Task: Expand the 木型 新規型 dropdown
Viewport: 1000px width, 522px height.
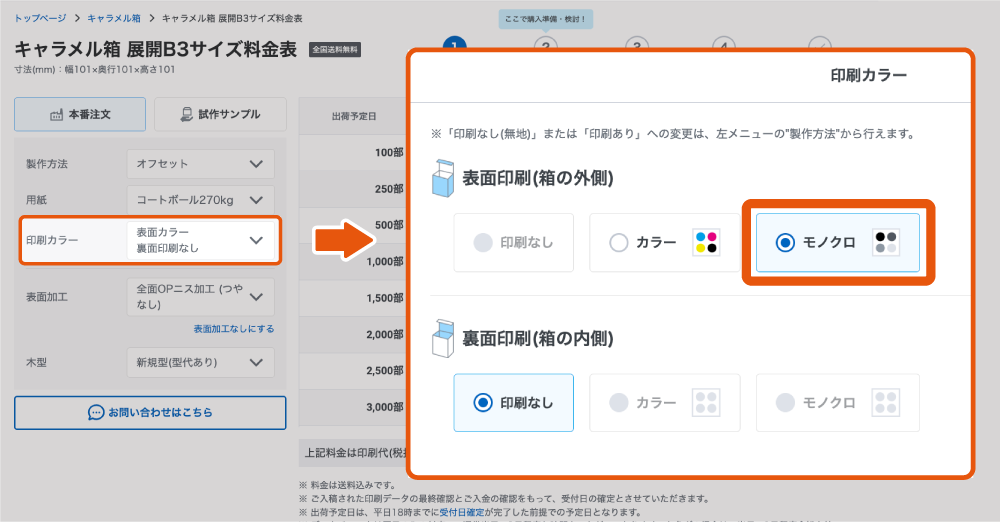Action: tap(200, 362)
